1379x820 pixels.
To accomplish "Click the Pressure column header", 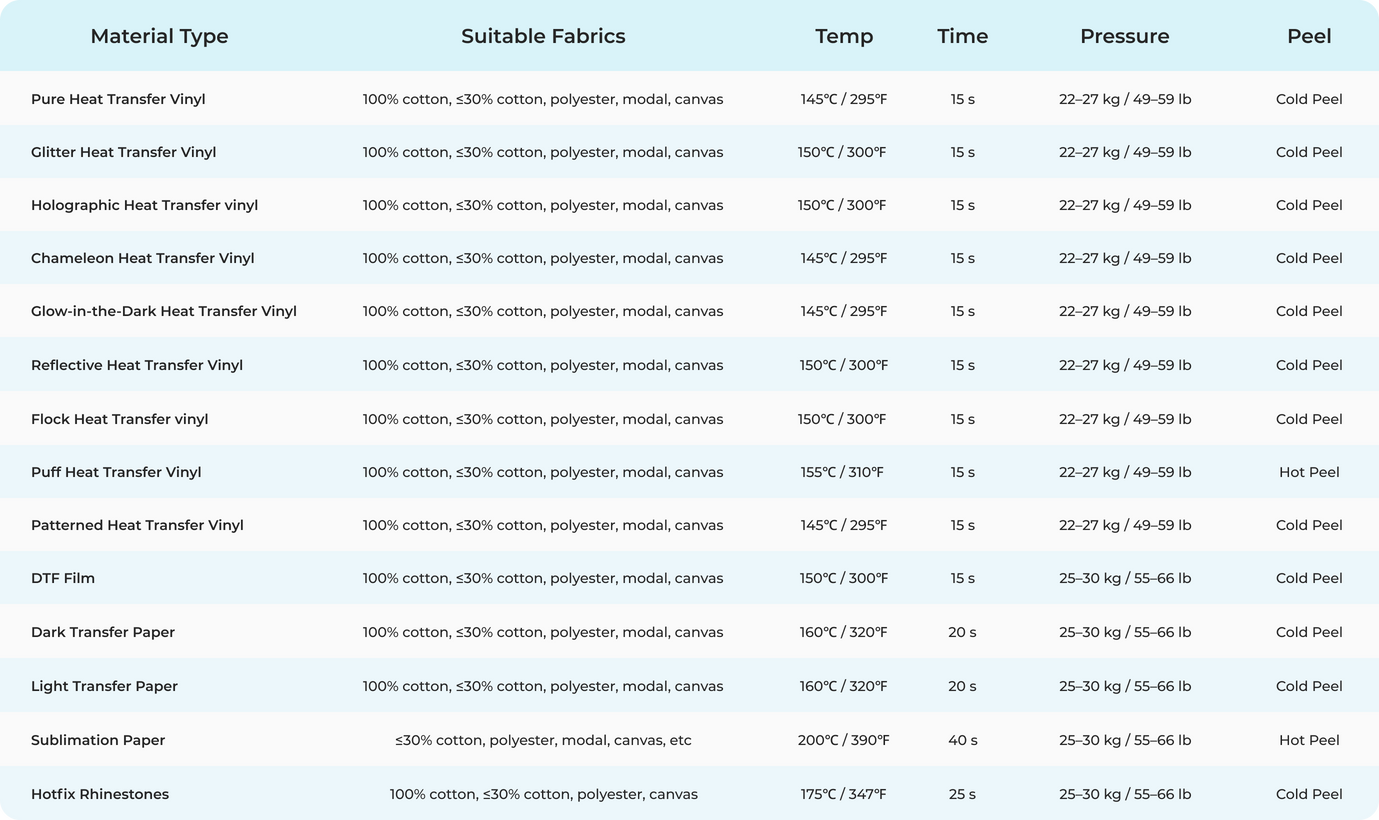I will [1124, 36].
